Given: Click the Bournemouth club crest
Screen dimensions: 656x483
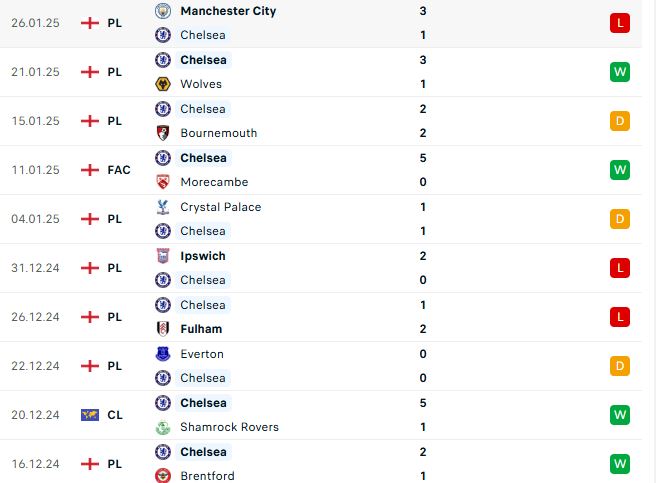Looking at the screenshot, I should (x=163, y=133).
